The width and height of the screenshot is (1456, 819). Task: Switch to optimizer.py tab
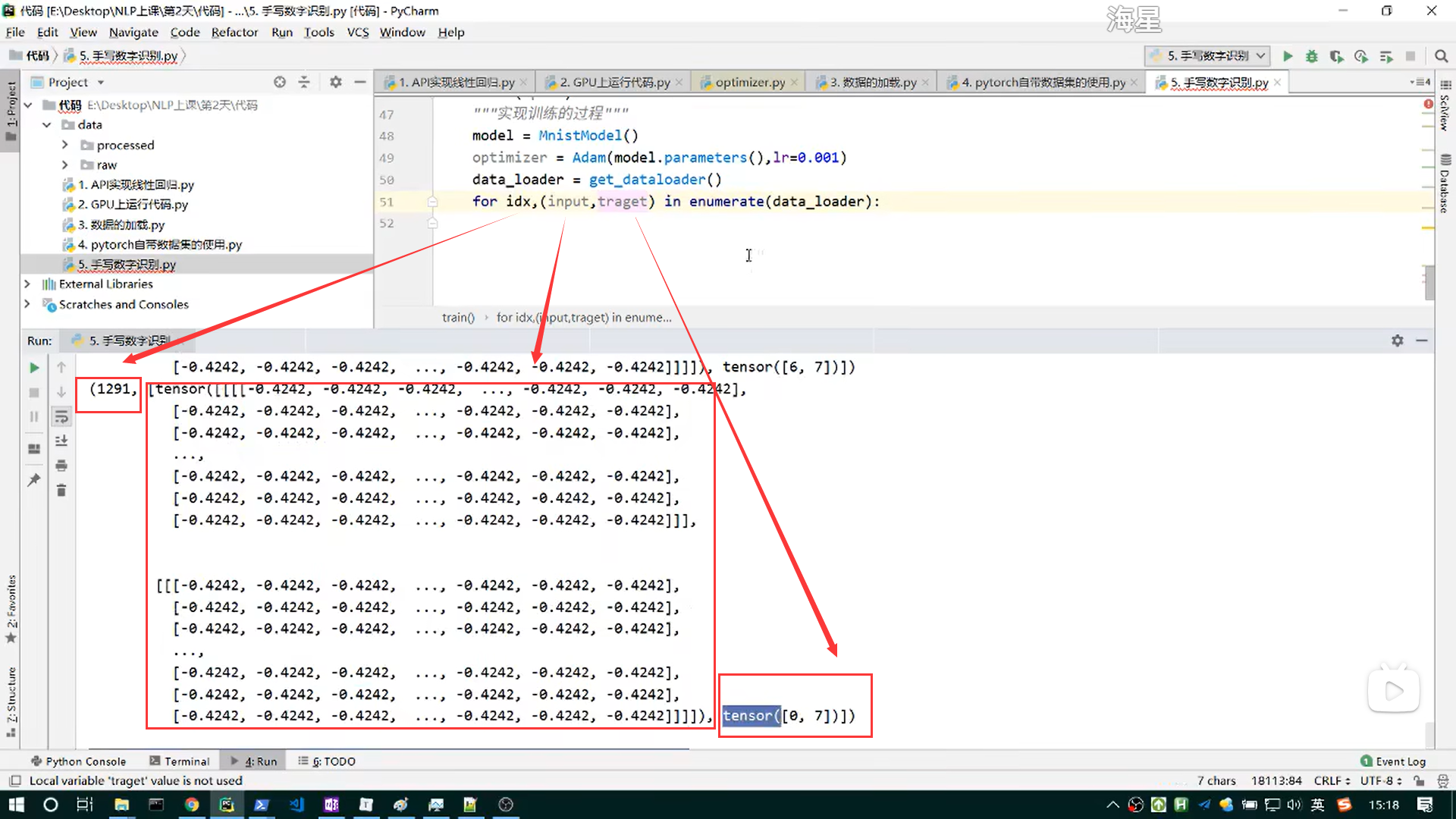749,82
